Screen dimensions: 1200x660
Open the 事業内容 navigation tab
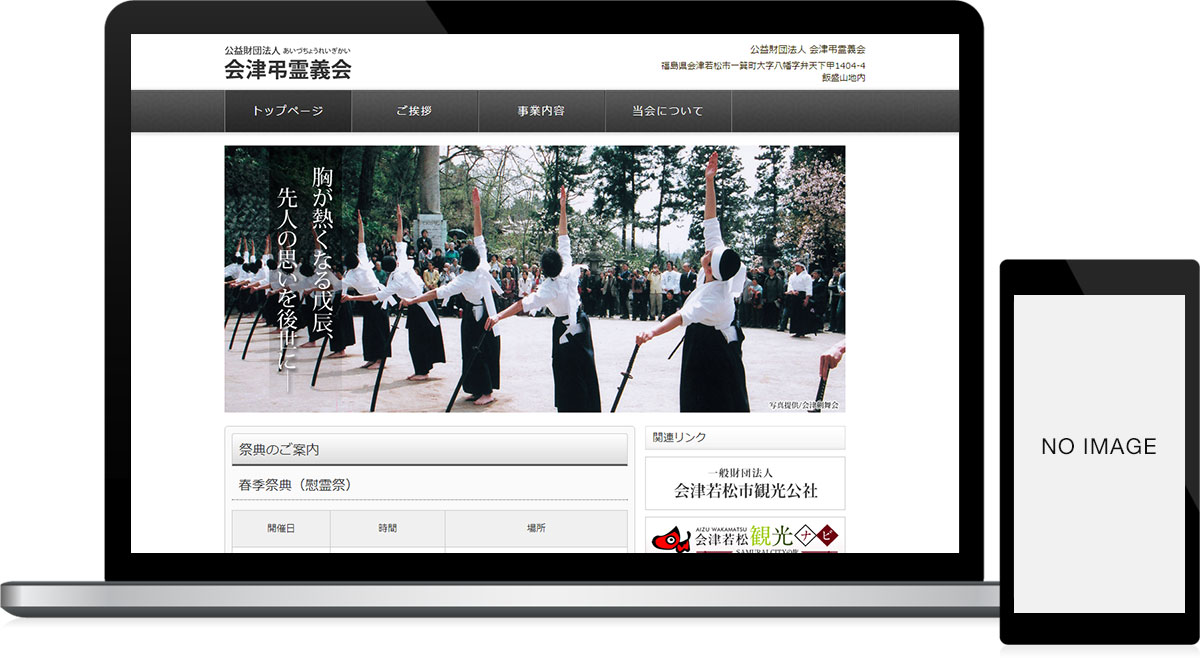tap(542, 111)
